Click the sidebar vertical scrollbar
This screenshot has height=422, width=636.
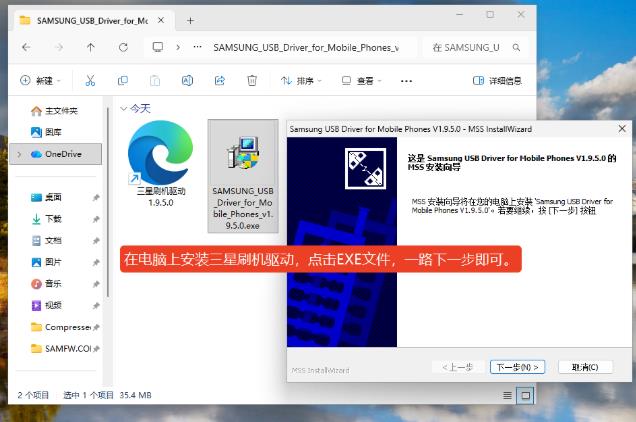coord(108,202)
